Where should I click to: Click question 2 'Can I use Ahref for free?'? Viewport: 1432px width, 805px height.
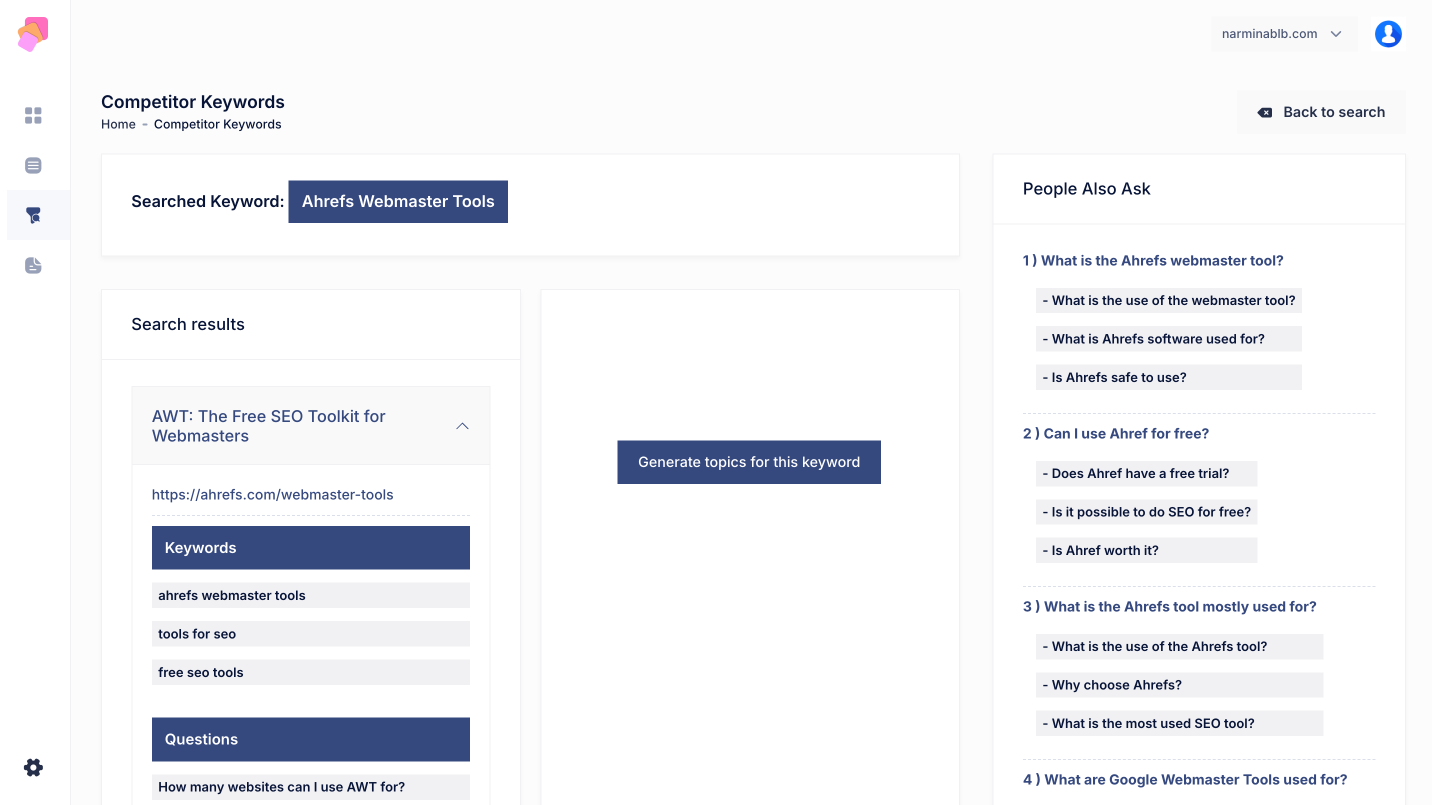click(x=1116, y=434)
